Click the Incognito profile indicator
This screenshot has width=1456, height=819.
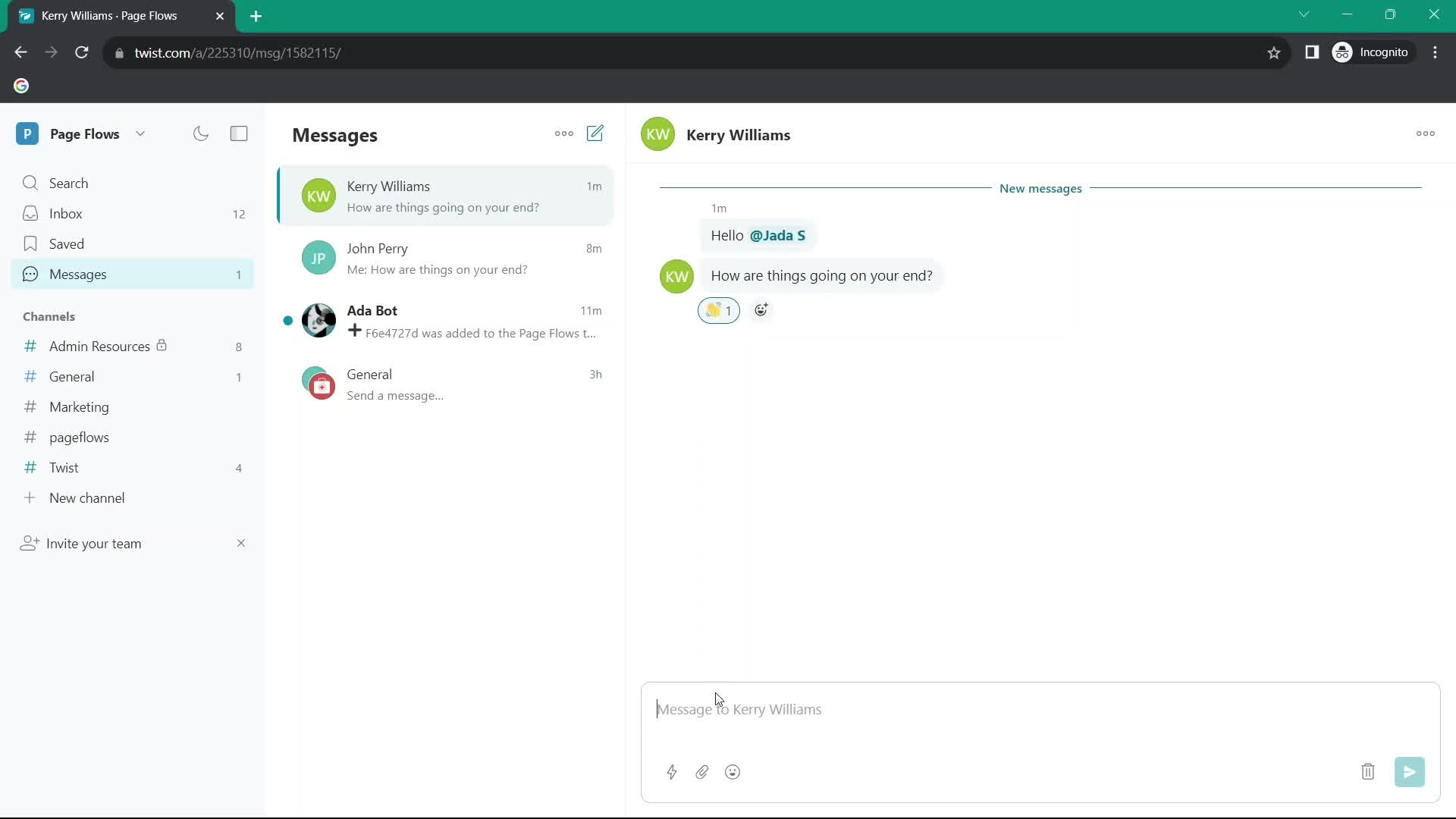[x=1372, y=52]
